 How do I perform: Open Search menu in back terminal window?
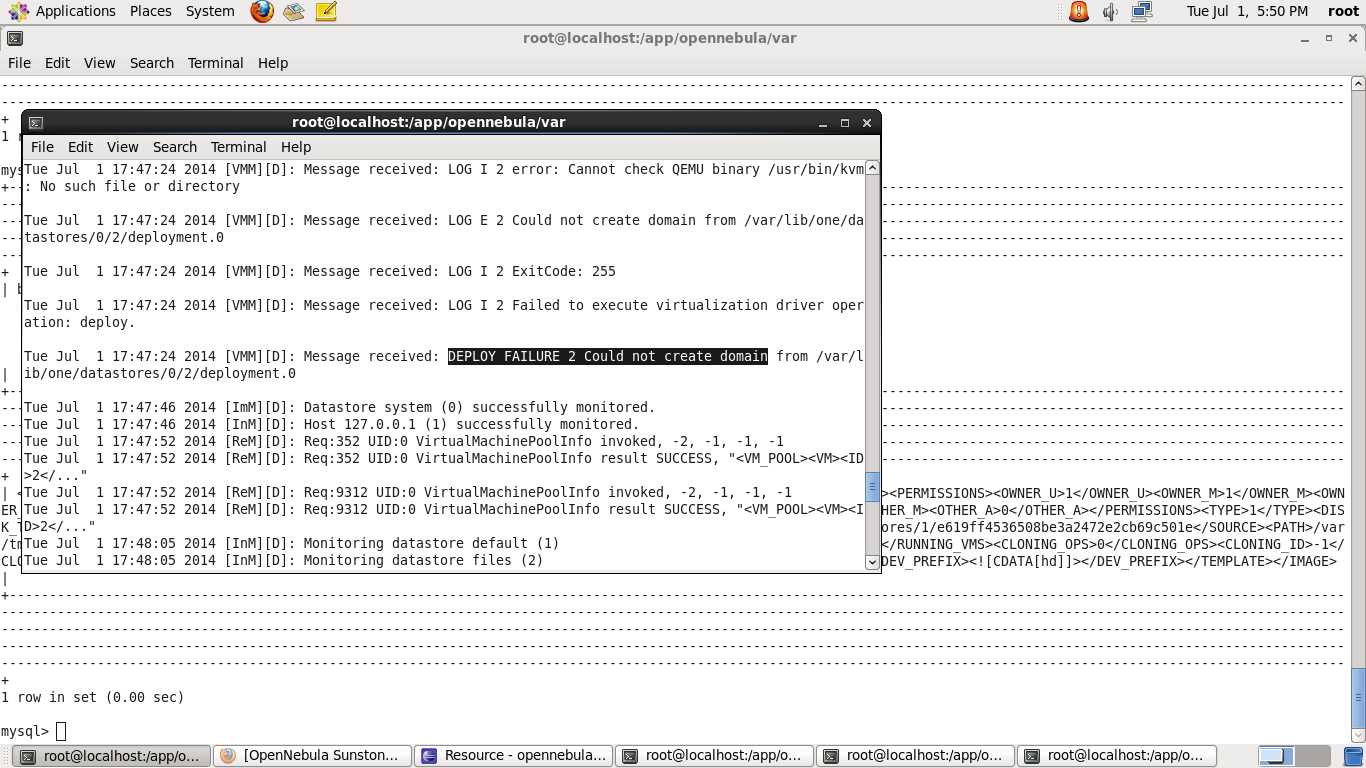[152, 63]
